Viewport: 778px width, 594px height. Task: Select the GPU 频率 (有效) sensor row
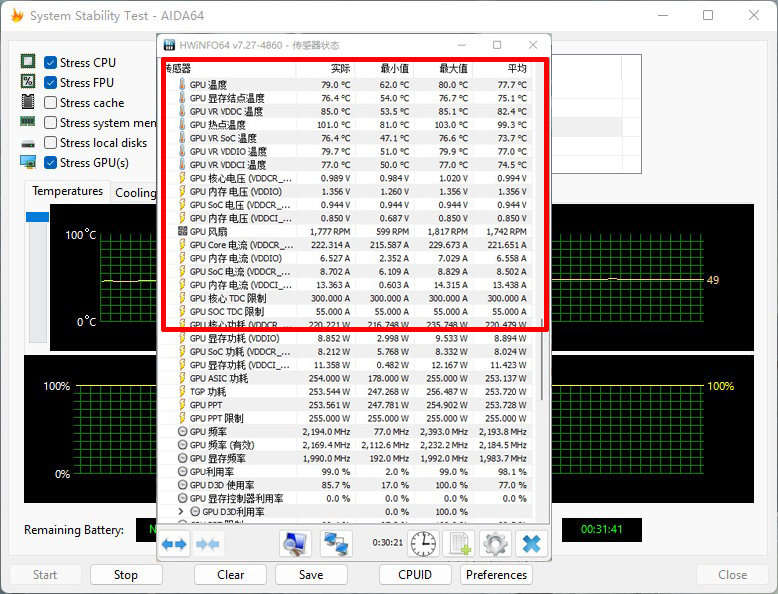click(345, 445)
